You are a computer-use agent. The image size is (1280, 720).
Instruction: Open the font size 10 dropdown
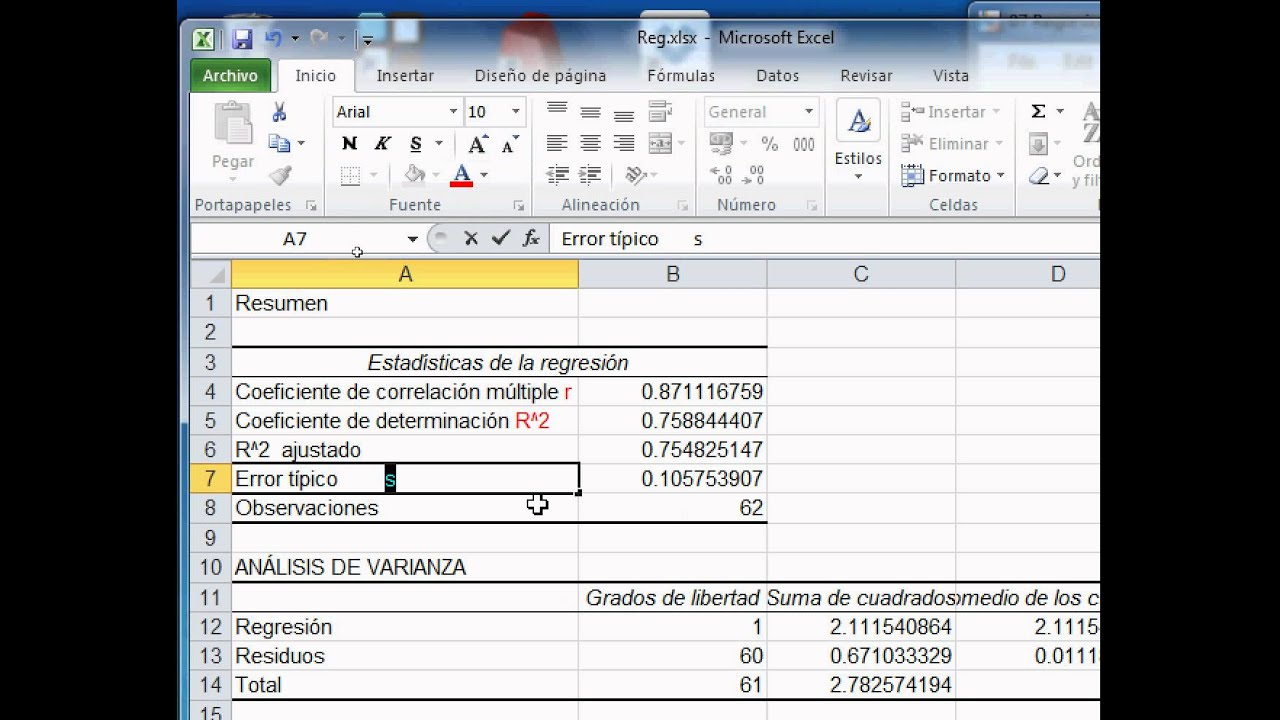click(x=516, y=112)
